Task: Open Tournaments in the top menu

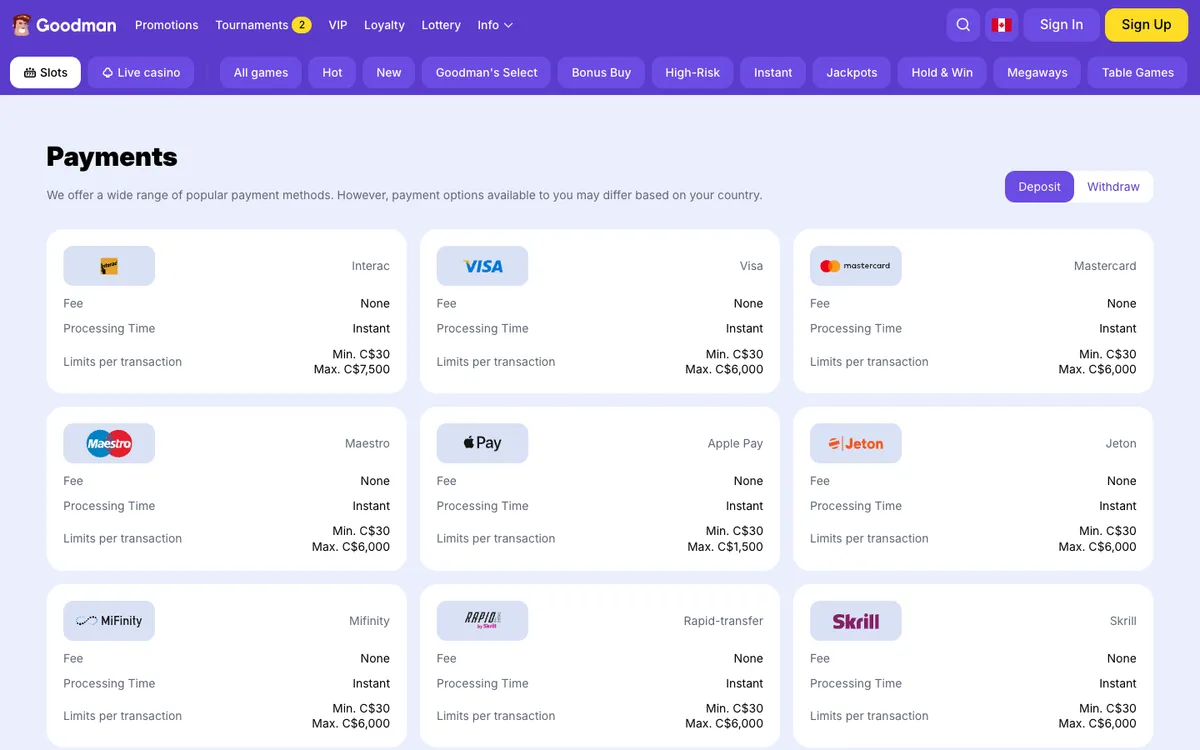Action: coord(252,25)
